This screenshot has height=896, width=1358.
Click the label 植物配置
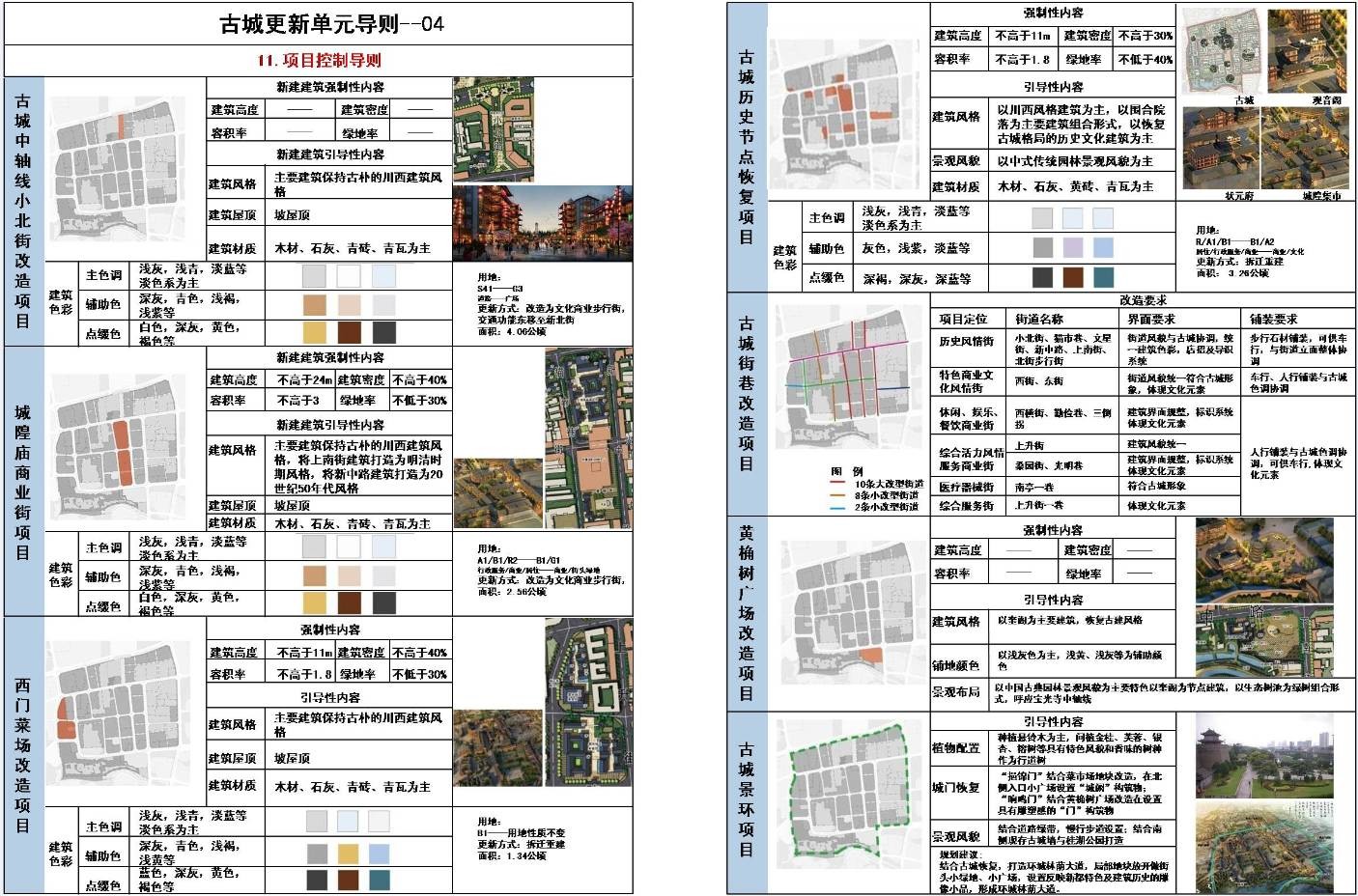(956, 748)
